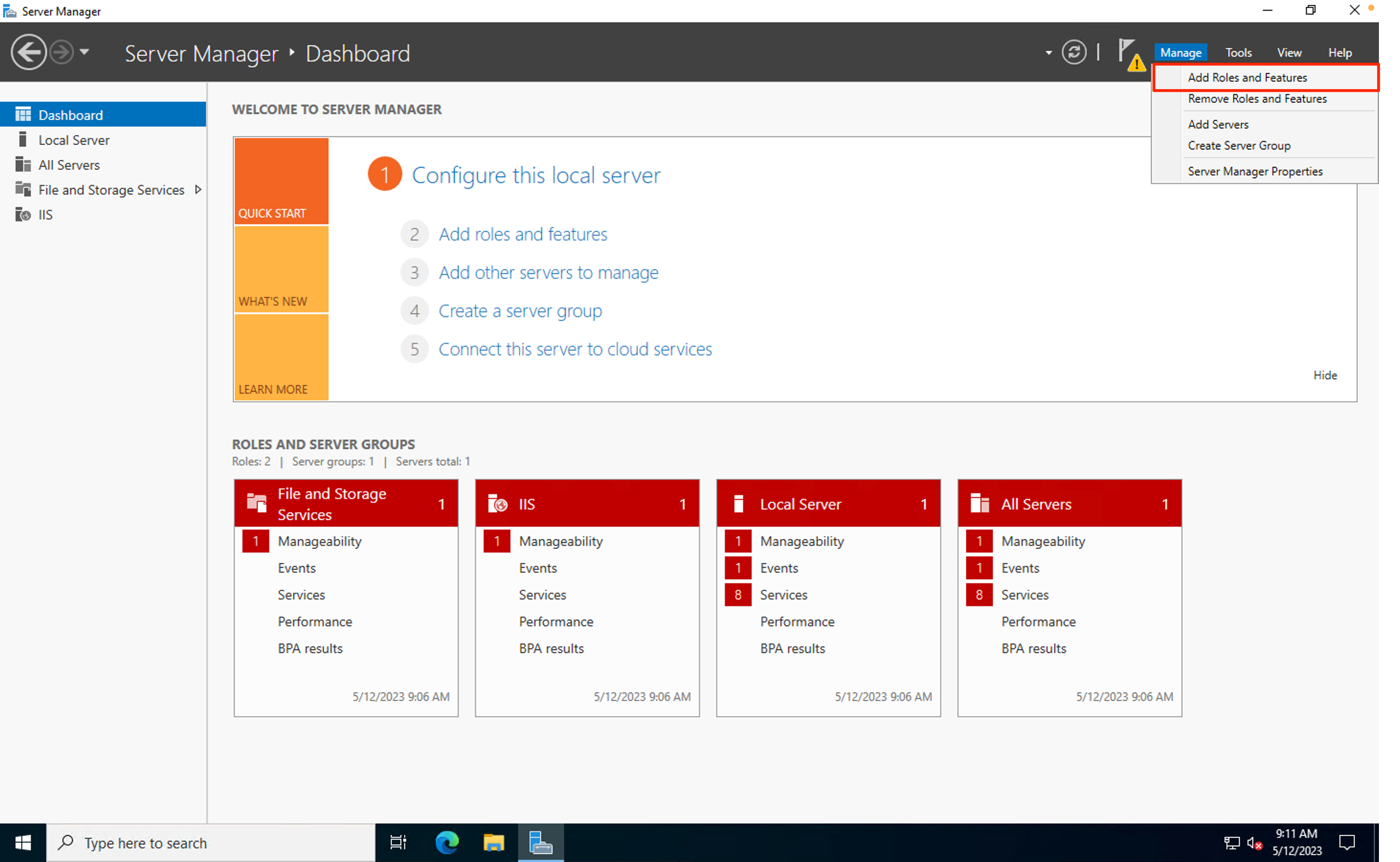Viewport: 1400px width, 862px height.
Task: Select the IIS sidebar item
Action: [x=45, y=215]
